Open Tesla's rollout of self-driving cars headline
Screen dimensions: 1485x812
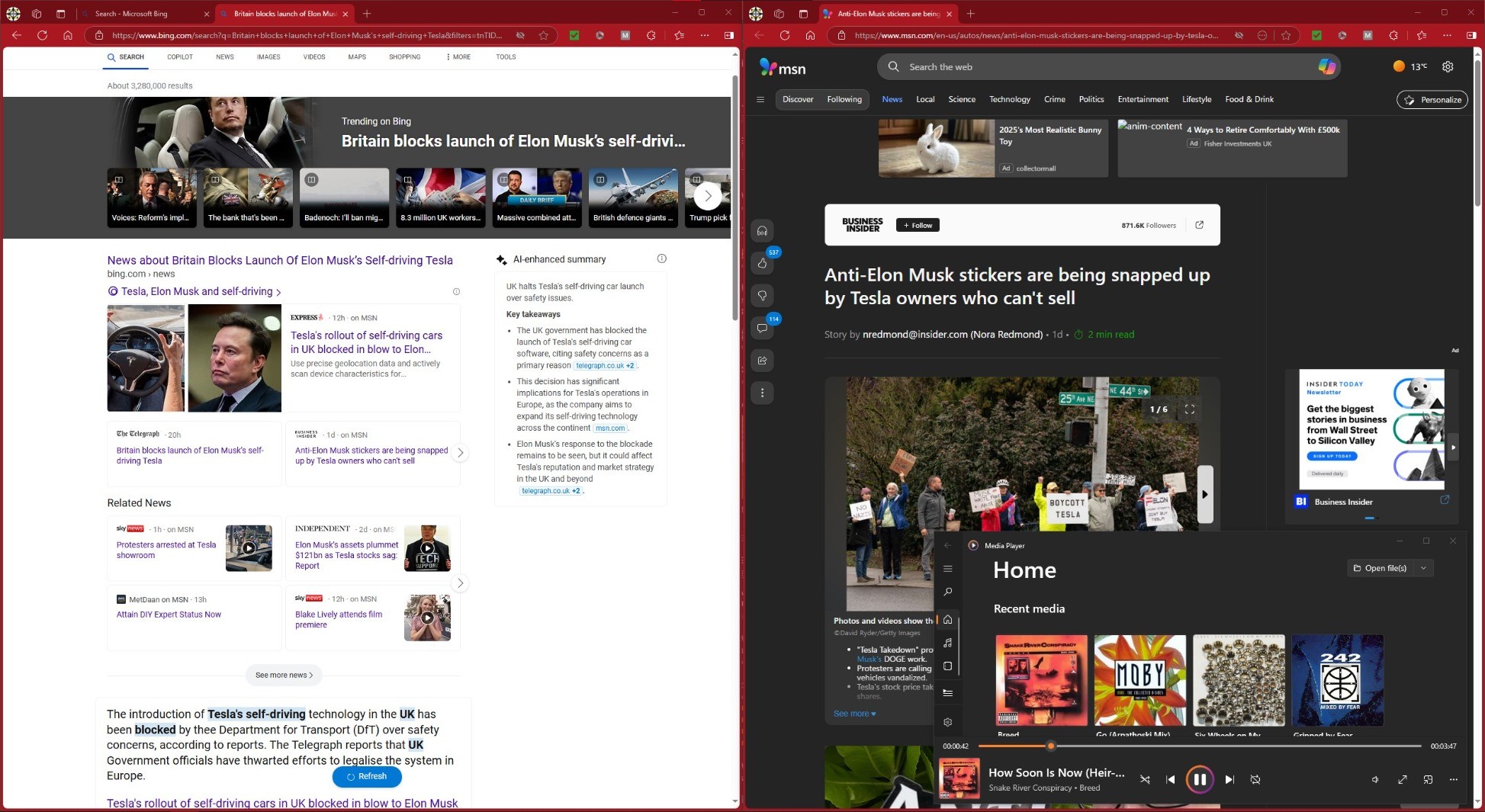(x=366, y=342)
